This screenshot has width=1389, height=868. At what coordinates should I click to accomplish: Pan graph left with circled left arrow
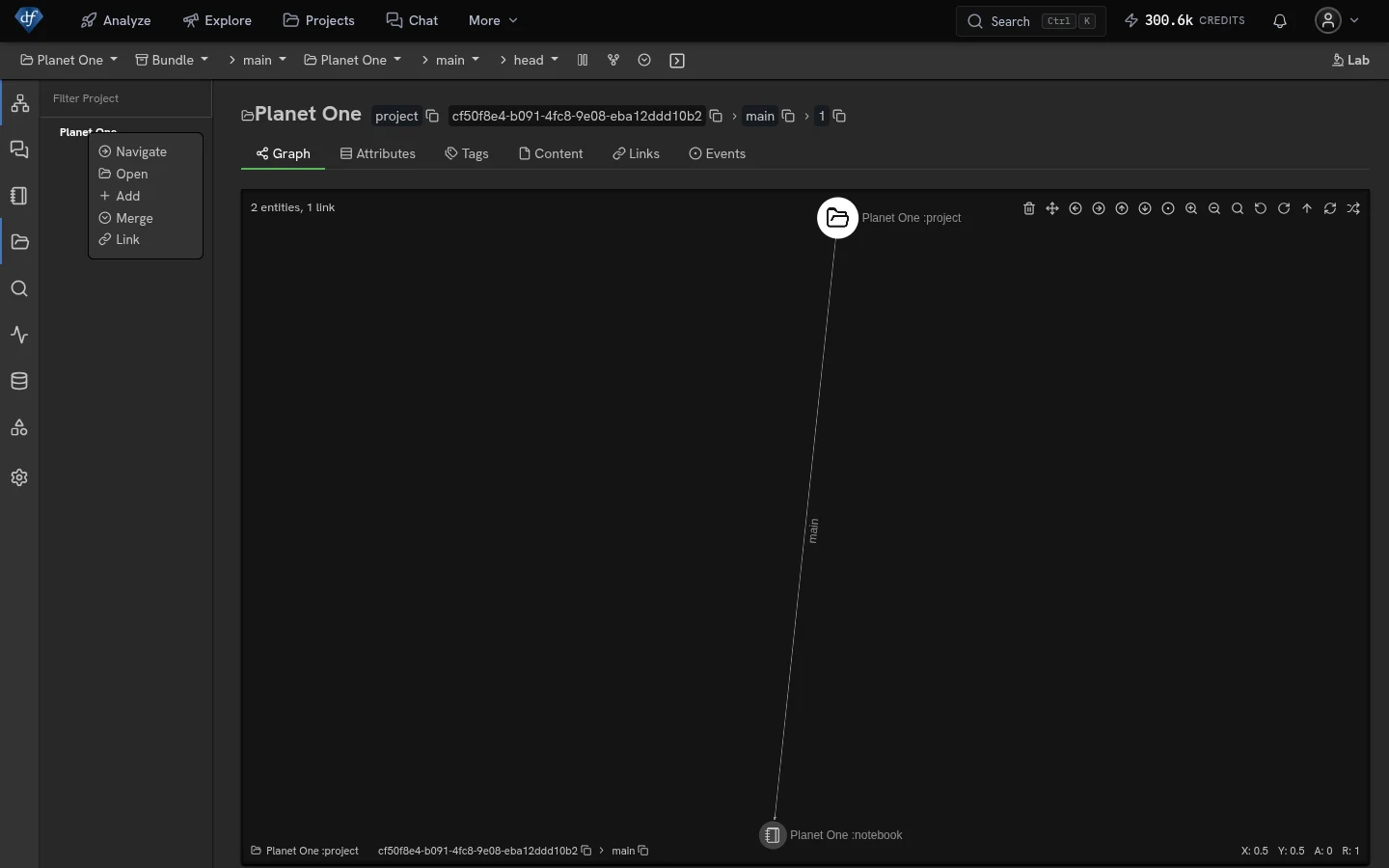tap(1076, 208)
